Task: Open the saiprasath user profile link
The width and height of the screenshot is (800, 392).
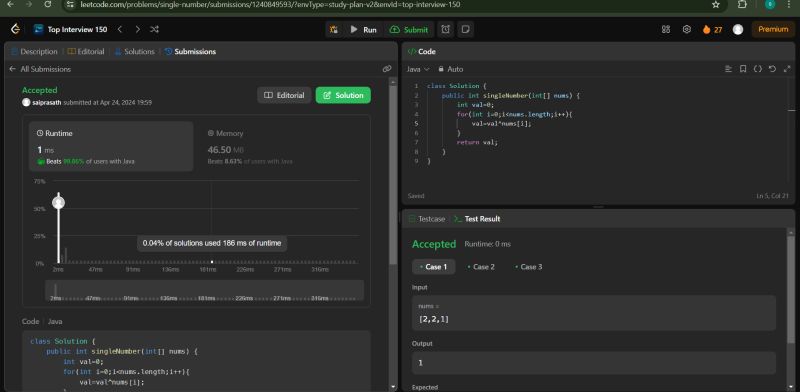Action: point(46,103)
